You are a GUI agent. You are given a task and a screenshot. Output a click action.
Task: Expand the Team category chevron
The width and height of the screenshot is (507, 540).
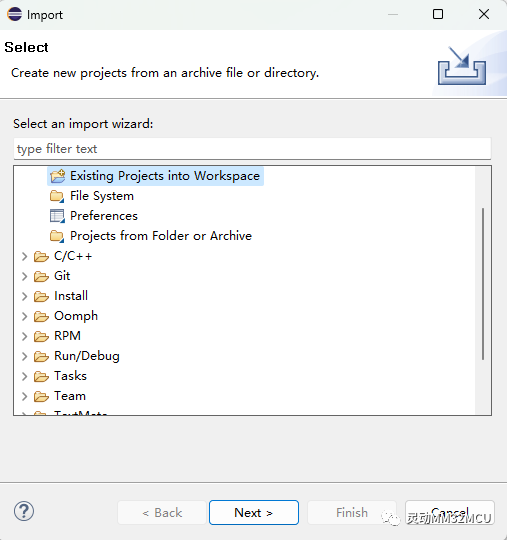coord(24,396)
